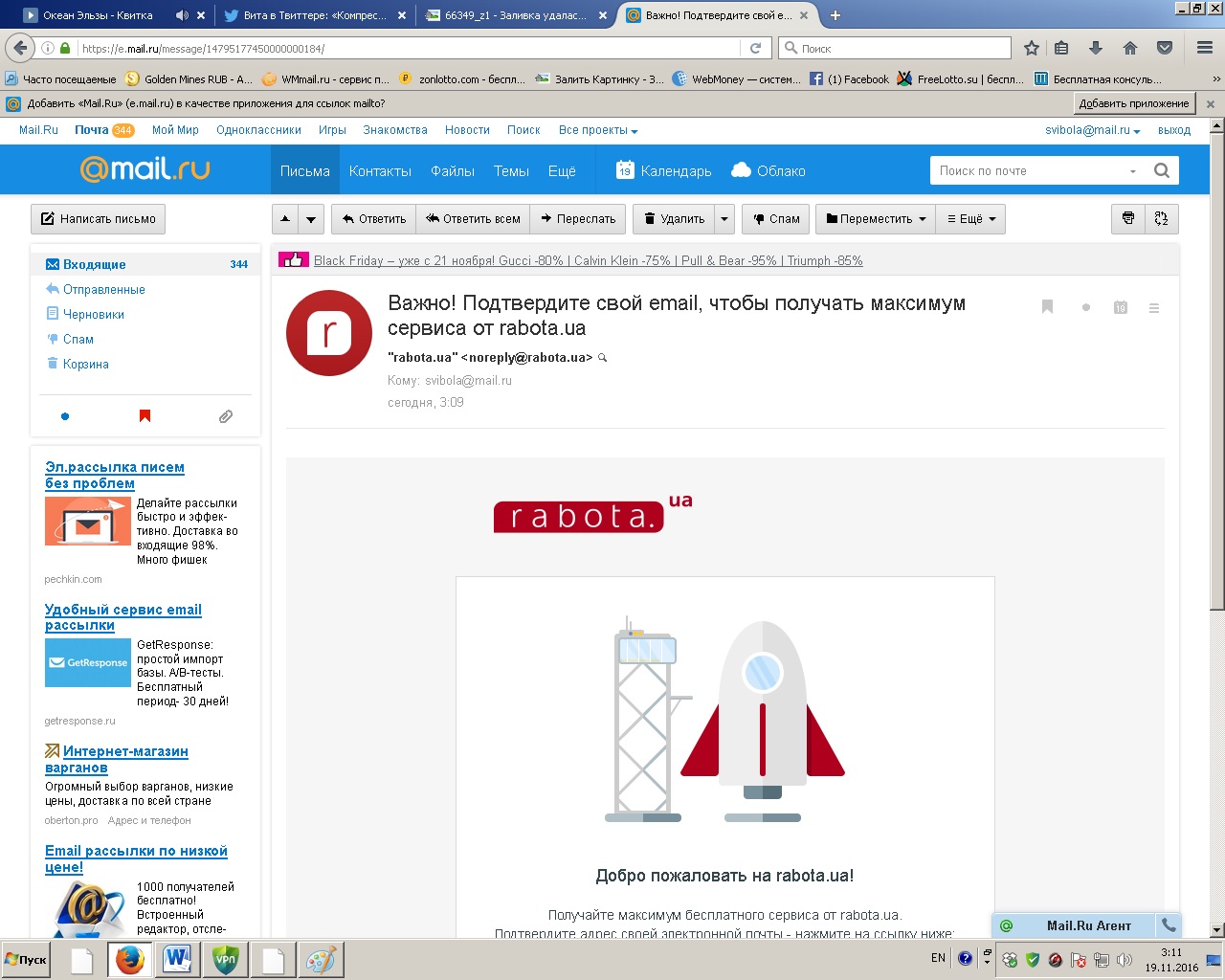This screenshot has height=980, width=1225.
Task: Open the Календарь section
Action: coord(663,170)
